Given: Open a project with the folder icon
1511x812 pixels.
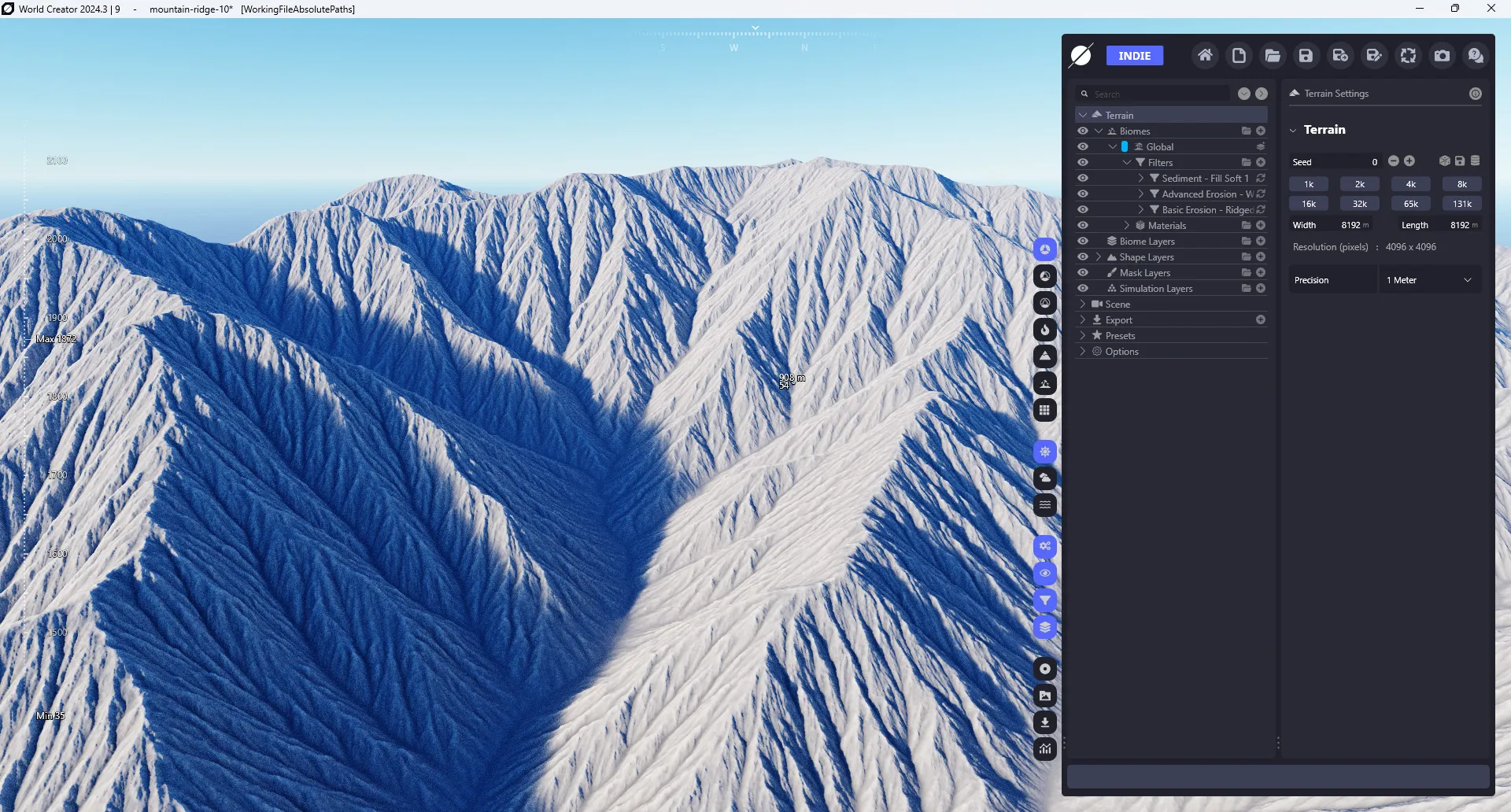Looking at the screenshot, I should point(1273,55).
